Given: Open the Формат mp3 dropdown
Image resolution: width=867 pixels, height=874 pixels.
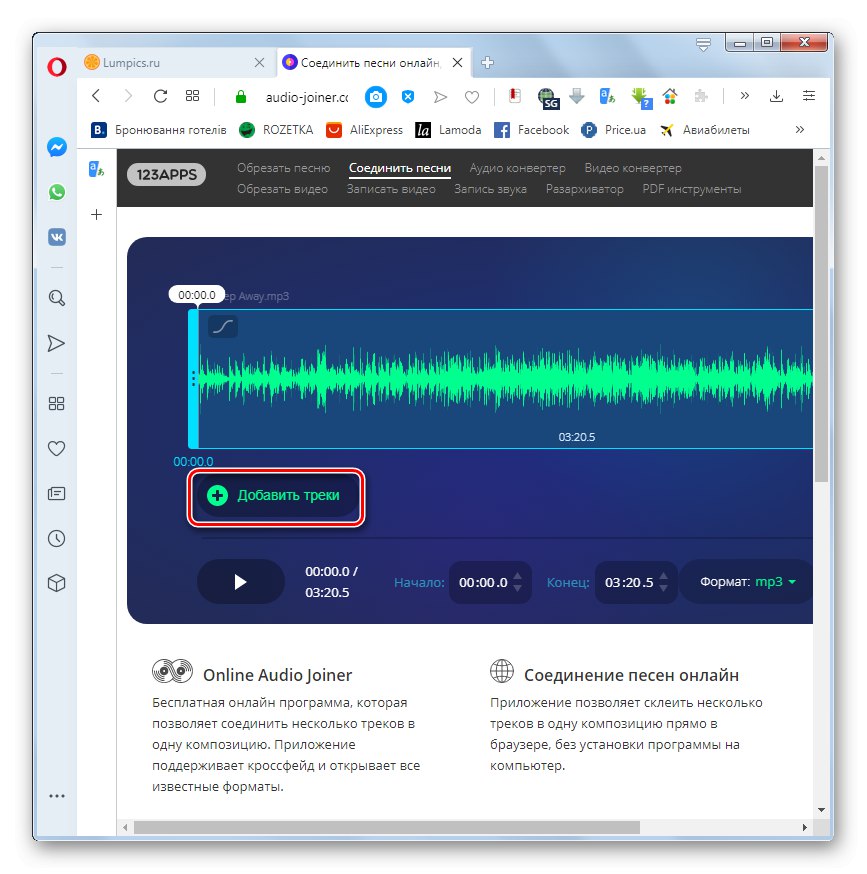Looking at the screenshot, I should tap(747, 582).
